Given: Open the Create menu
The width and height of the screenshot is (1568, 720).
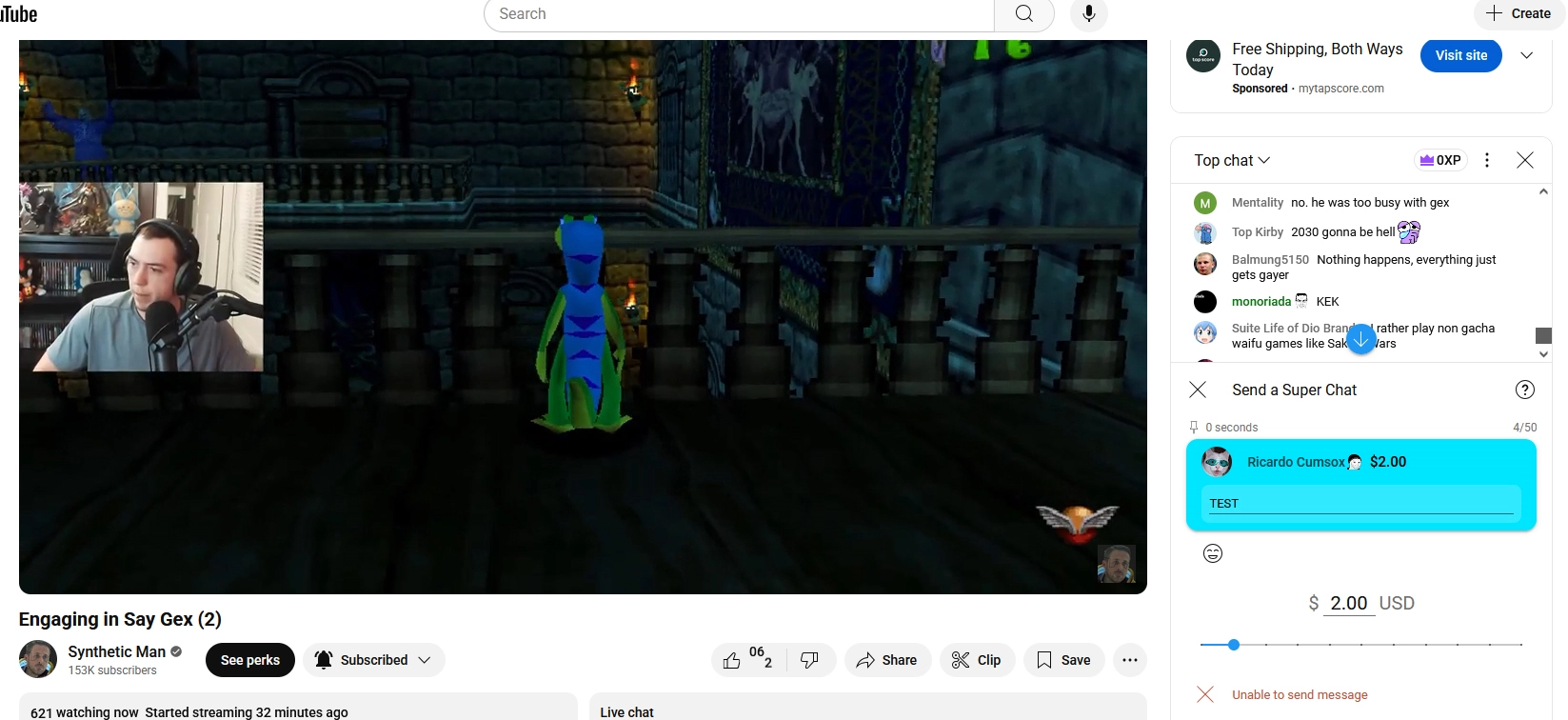Looking at the screenshot, I should (x=1519, y=14).
